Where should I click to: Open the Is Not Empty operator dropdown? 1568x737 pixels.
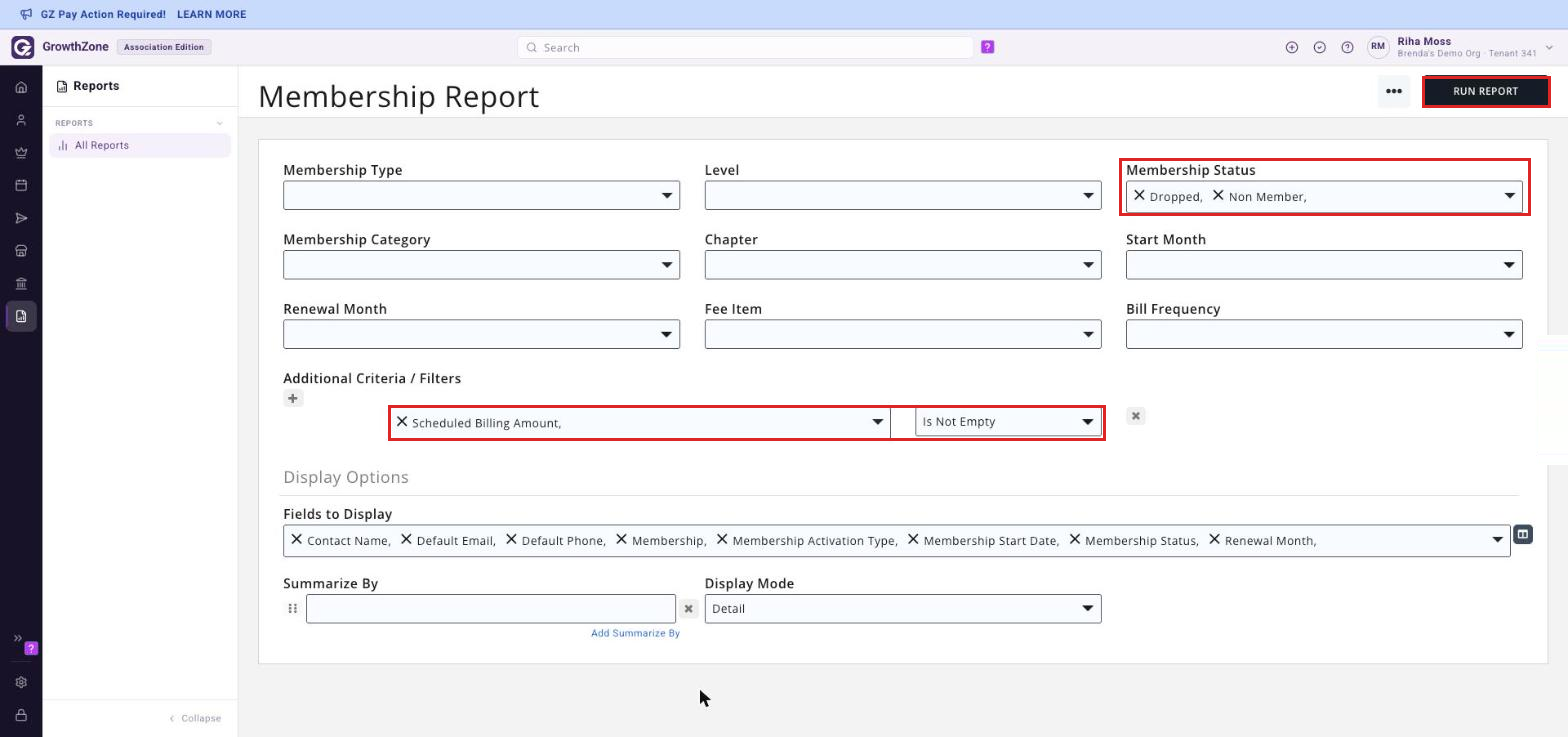pyautogui.click(x=1008, y=422)
